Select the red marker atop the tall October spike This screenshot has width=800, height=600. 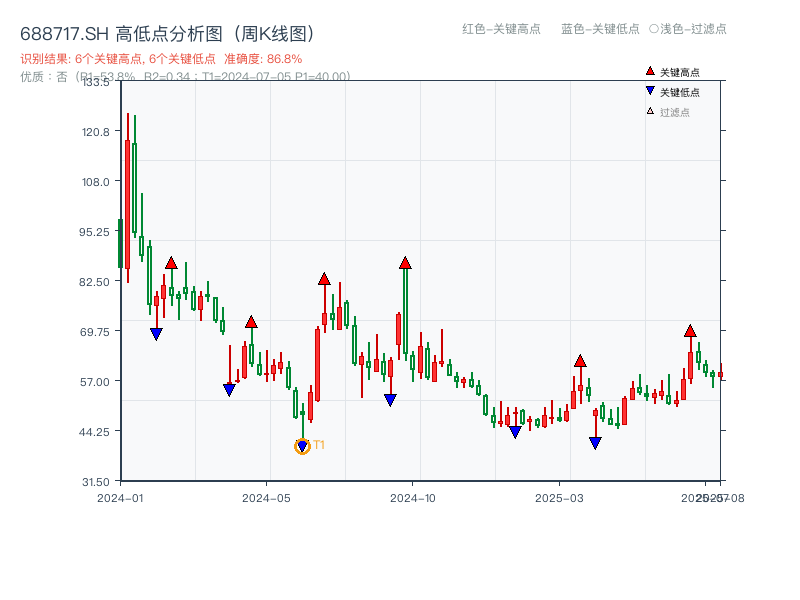click(x=405, y=263)
